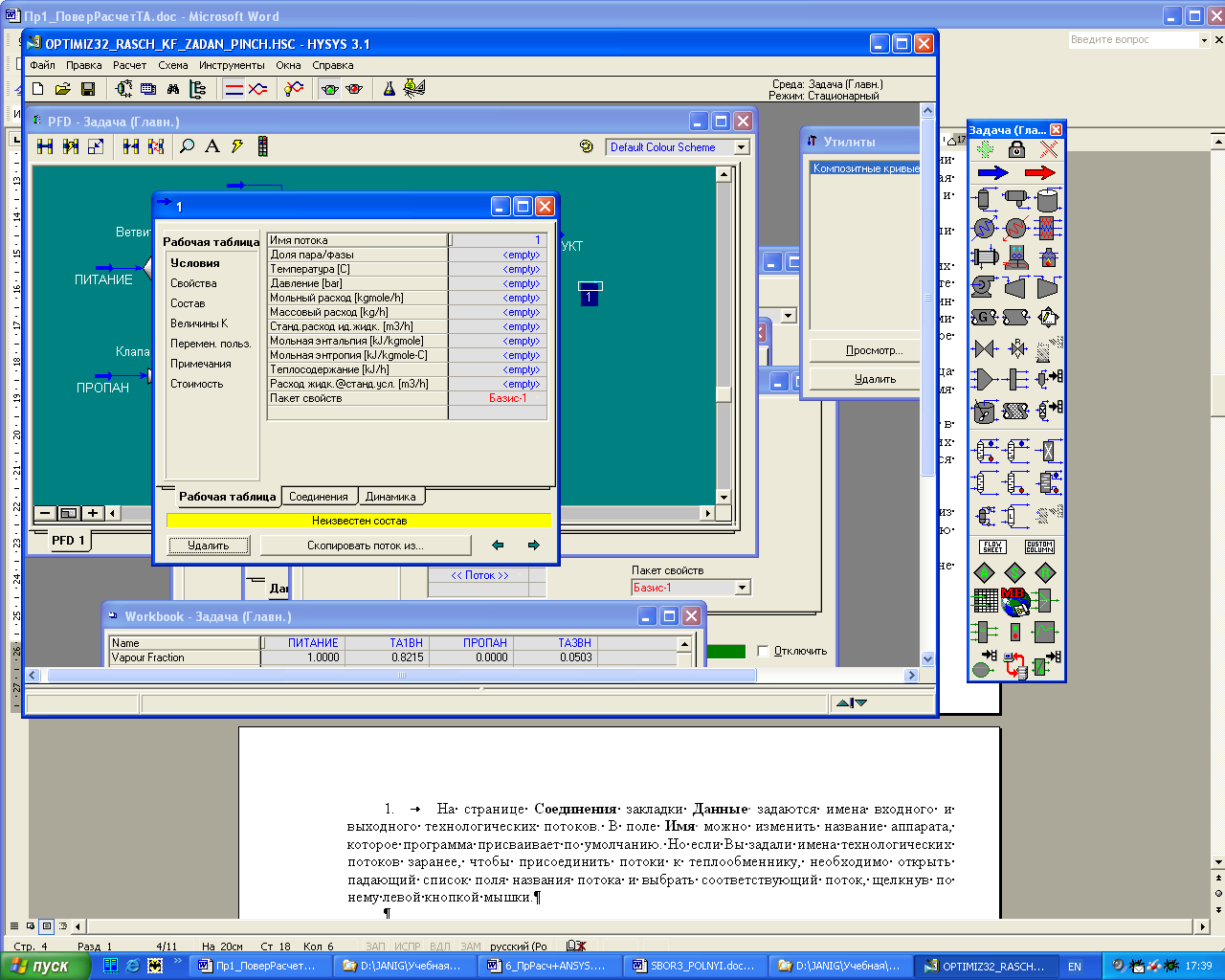Viewport: 1225px width, 980px height.
Task: Open the Справка menu
Action: click(x=333, y=65)
